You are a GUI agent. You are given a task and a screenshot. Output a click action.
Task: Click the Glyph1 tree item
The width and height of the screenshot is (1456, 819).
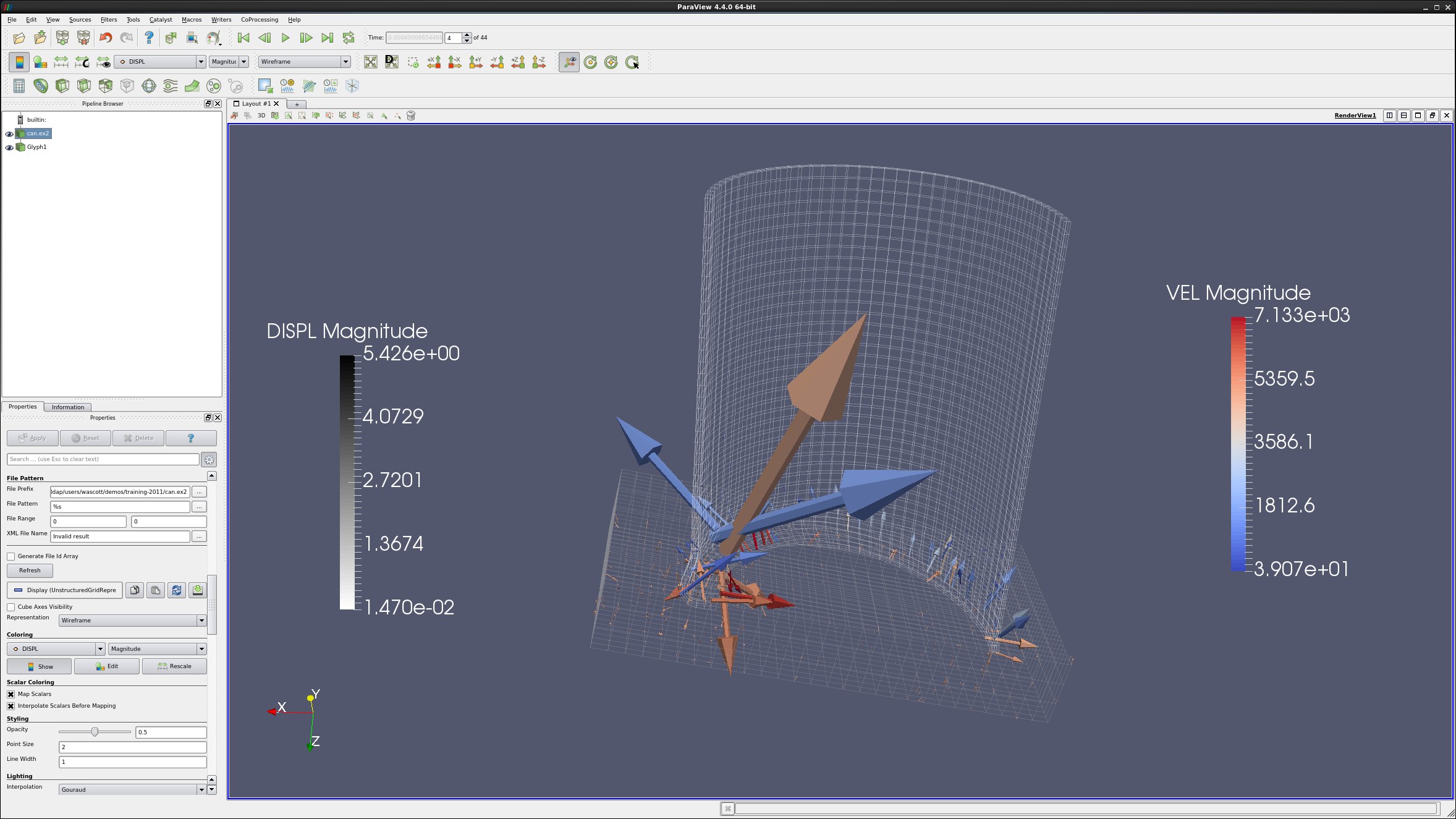click(x=37, y=147)
